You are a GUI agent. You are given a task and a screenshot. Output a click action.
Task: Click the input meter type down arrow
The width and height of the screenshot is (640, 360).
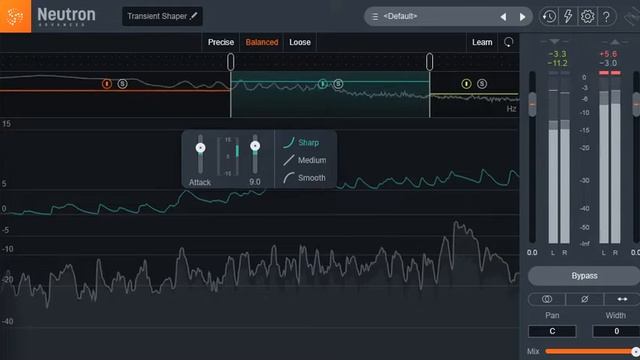point(554,42)
